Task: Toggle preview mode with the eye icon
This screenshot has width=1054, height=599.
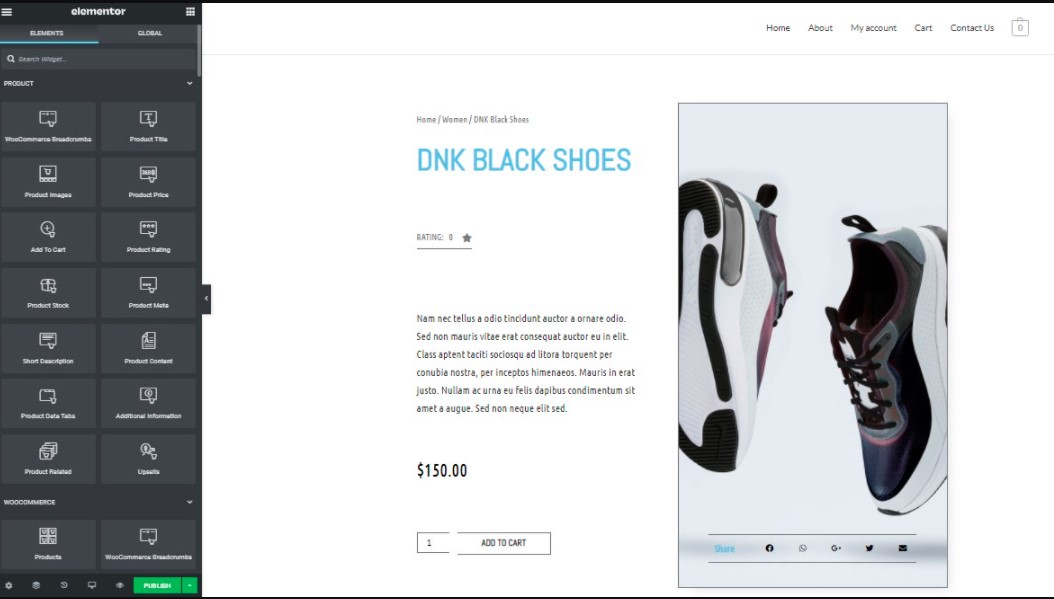Action: tap(120, 586)
